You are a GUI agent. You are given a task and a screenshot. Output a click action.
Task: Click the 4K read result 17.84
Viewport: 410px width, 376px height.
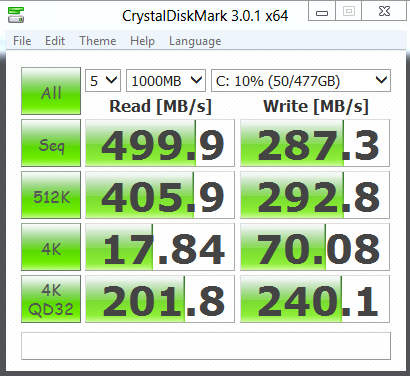pos(160,247)
